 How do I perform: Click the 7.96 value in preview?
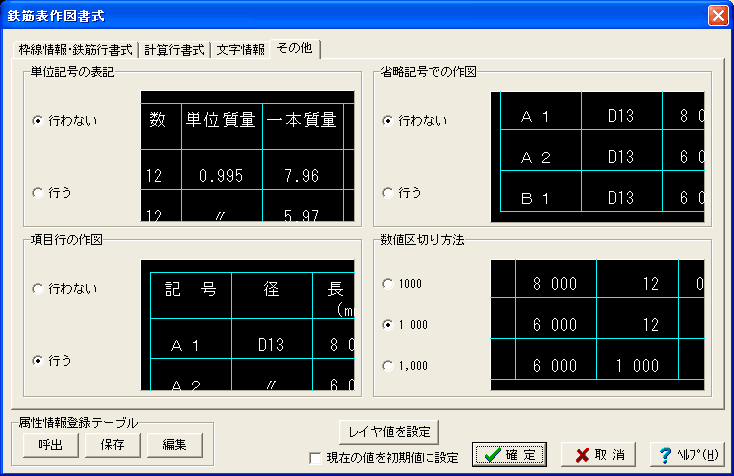(302, 176)
